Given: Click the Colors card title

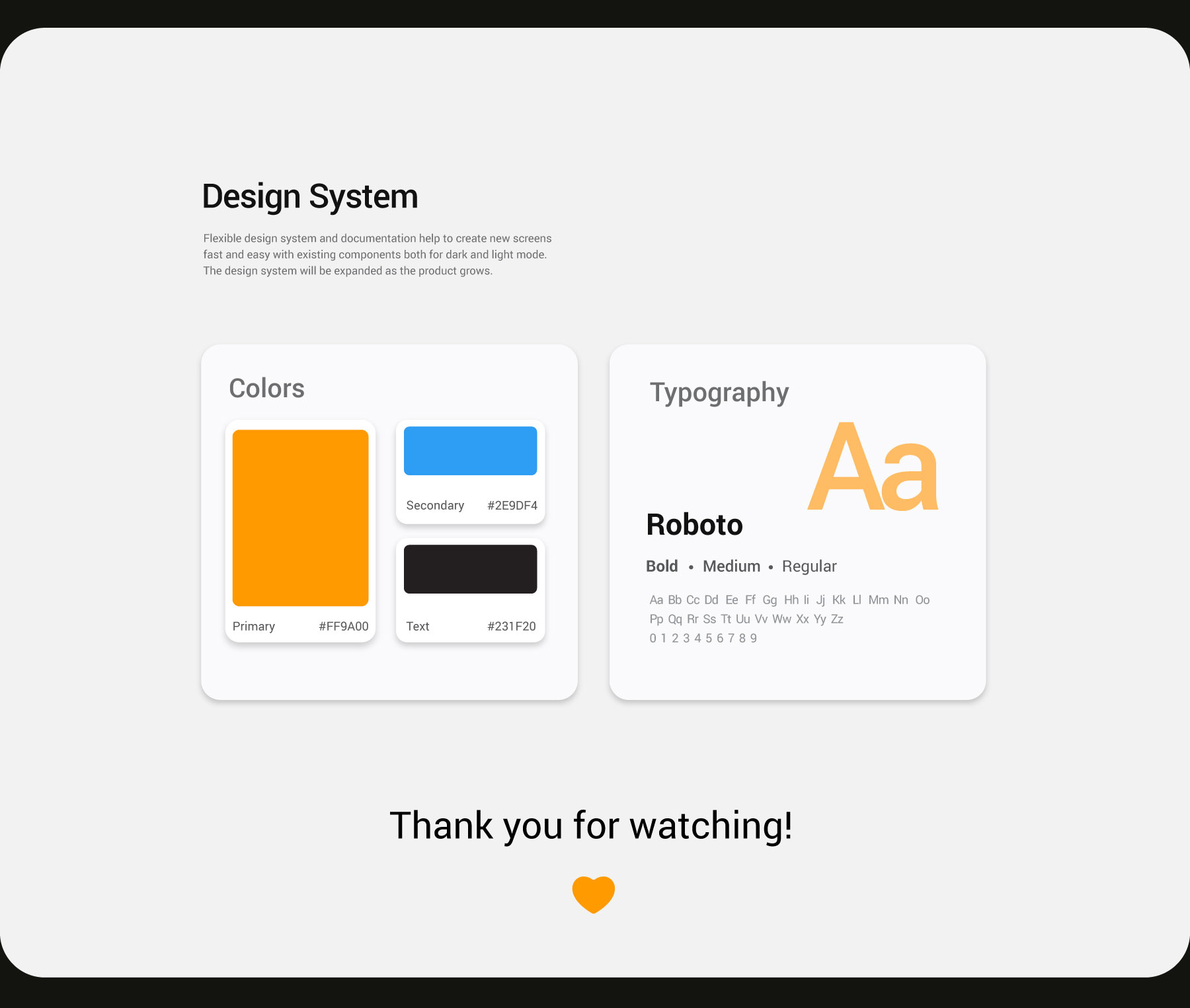Looking at the screenshot, I should point(266,389).
